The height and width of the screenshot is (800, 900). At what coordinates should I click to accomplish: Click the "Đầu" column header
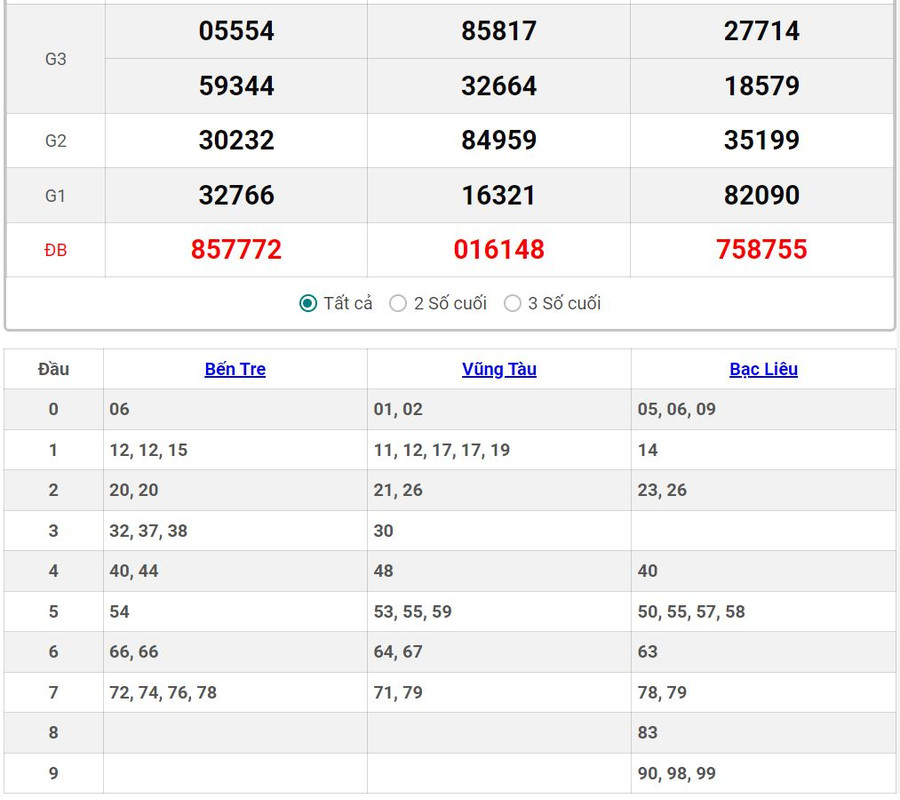[x=54, y=369]
